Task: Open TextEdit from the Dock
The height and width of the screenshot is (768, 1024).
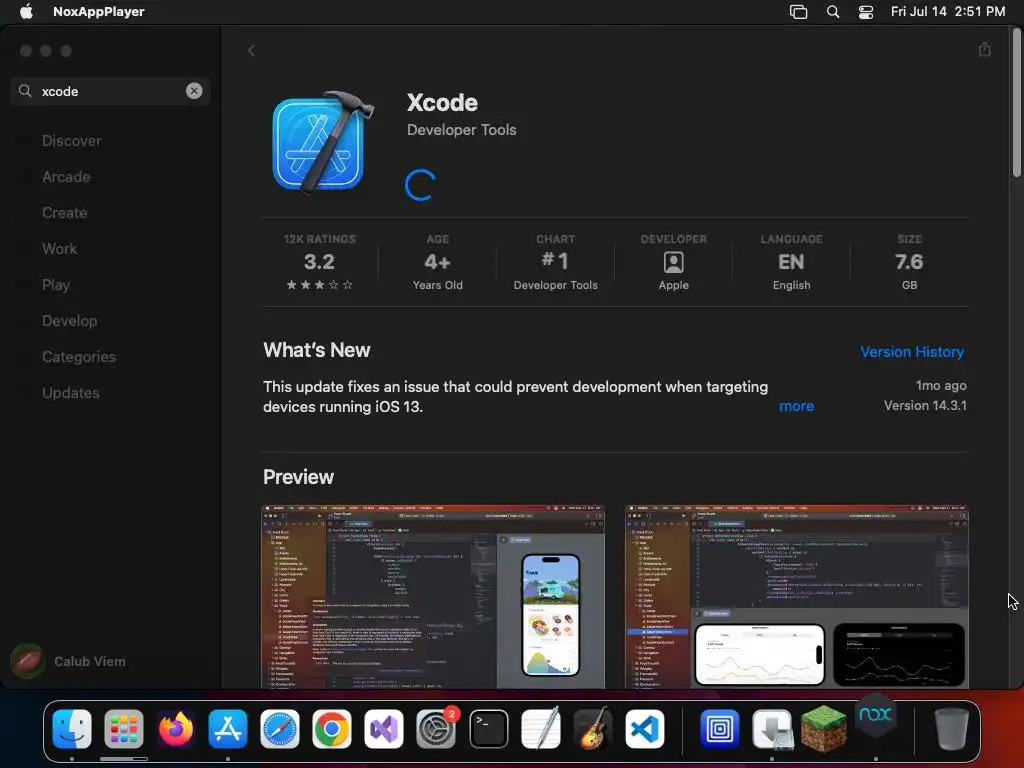Action: point(541,728)
